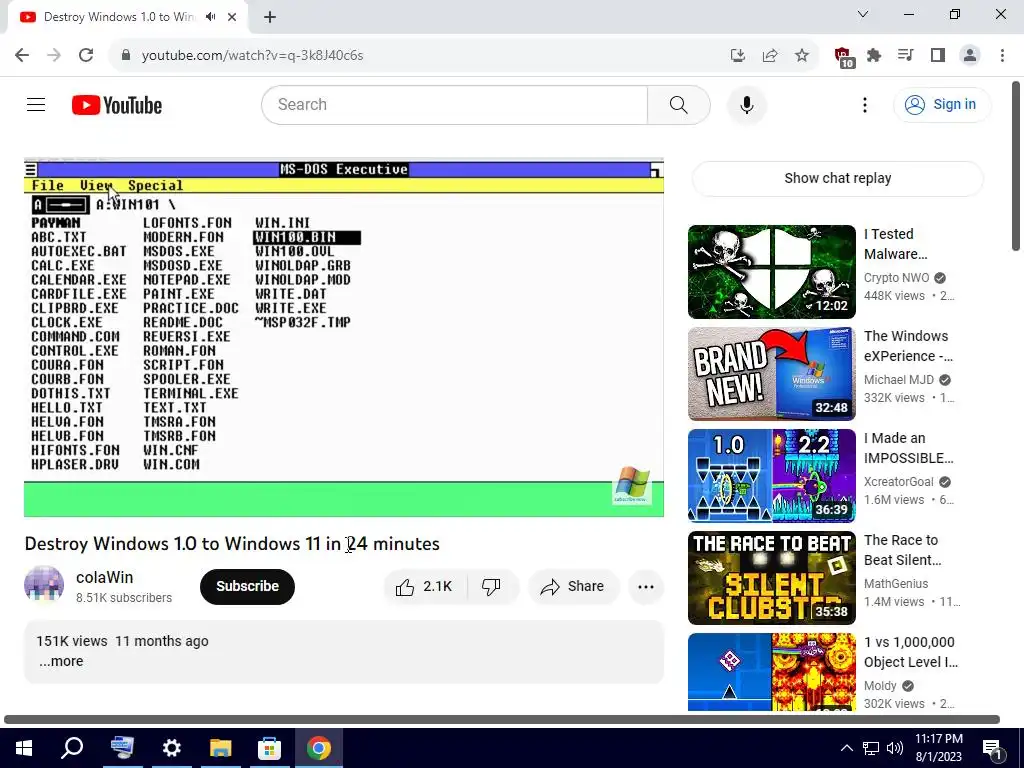Image resolution: width=1024 pixels, height=768 pixels.
Task: Open the Chrome three-dot menu
Action: point(1002,56)
